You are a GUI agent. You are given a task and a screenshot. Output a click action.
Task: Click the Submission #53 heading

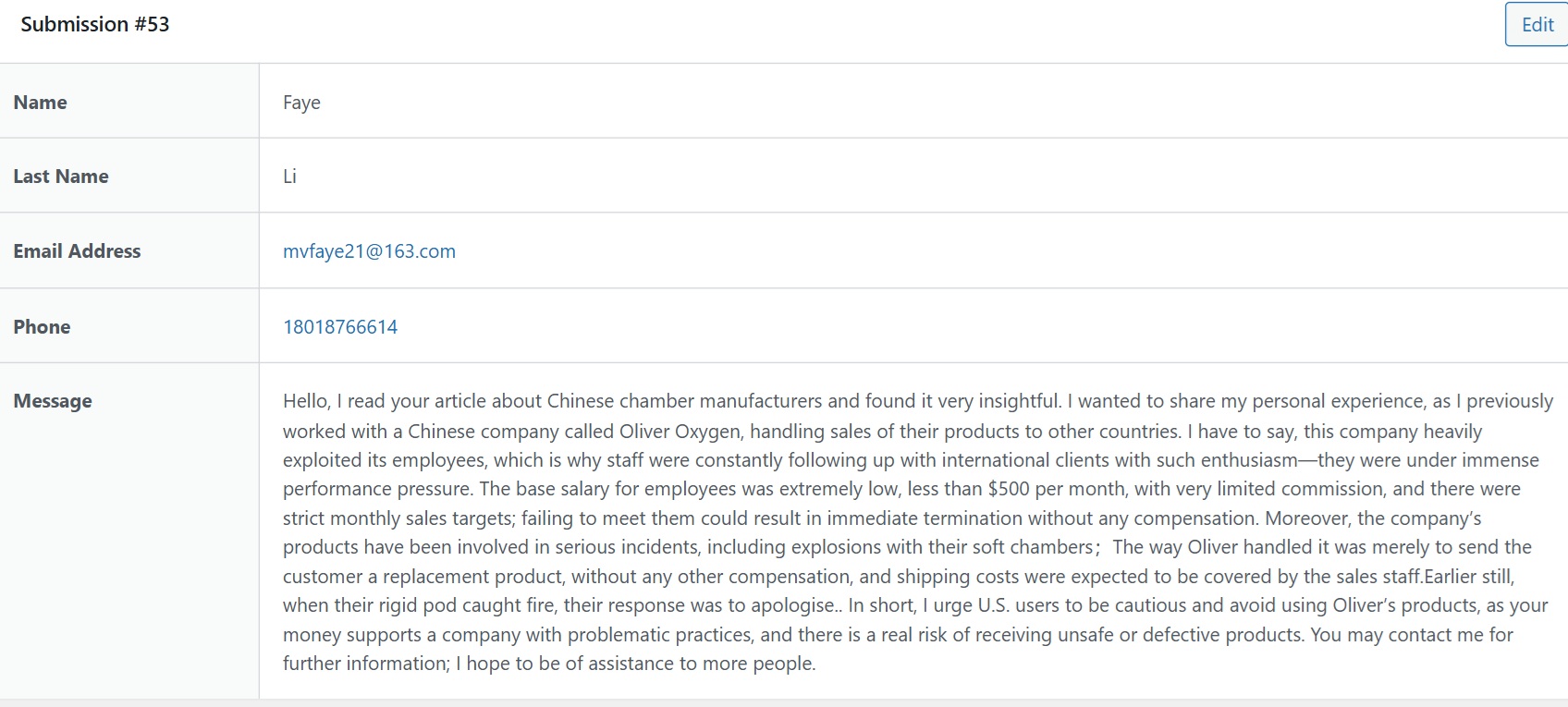95,25
